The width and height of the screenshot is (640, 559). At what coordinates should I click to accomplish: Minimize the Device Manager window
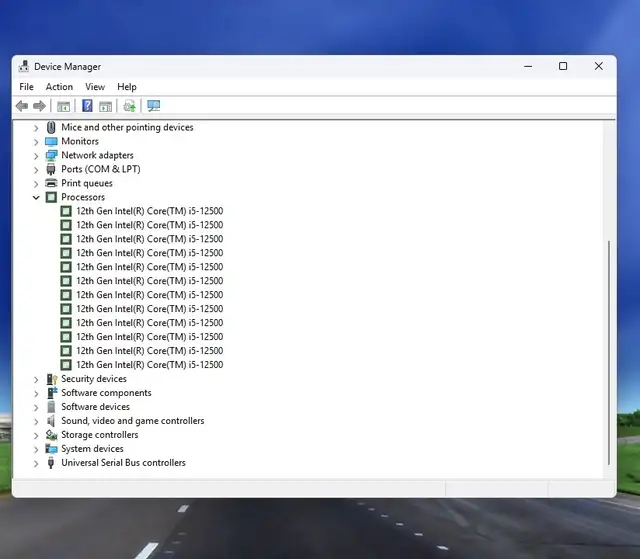click(x=528, y=66)
